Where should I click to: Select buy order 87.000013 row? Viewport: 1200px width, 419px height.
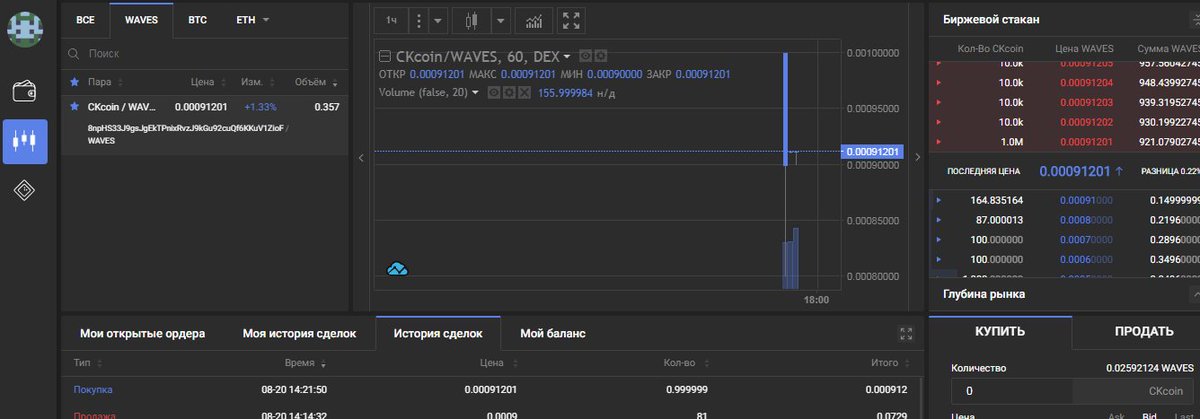[1065, 219]
